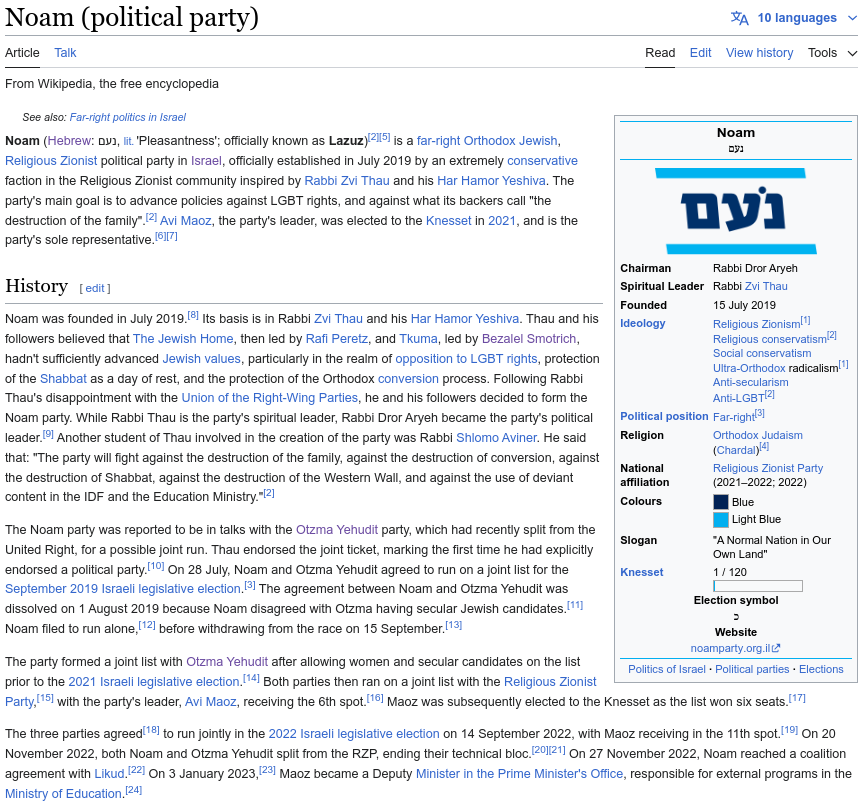This screenshot has width=866, height=808.
Task: Click citation reference [8] in History
Action: 193,315
